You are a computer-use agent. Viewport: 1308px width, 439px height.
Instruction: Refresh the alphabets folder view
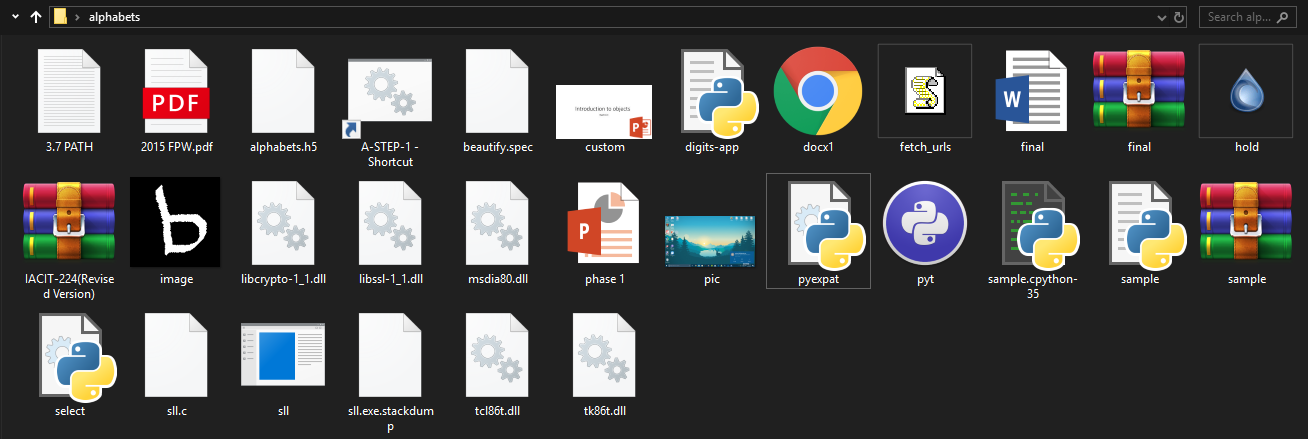click(x=1180, y=17)
